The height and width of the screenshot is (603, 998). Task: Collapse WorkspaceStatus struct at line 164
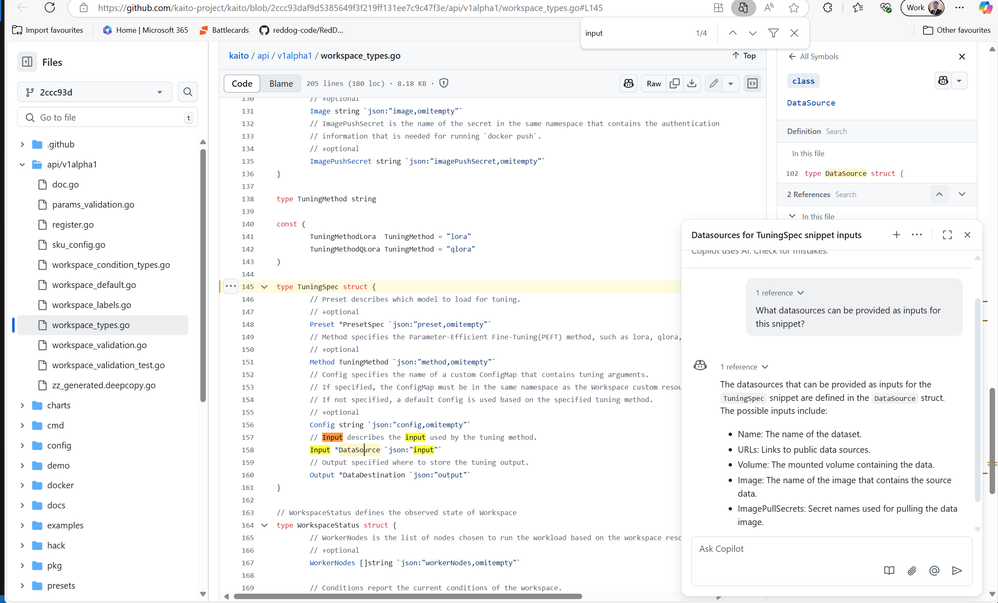pos(264,525)
